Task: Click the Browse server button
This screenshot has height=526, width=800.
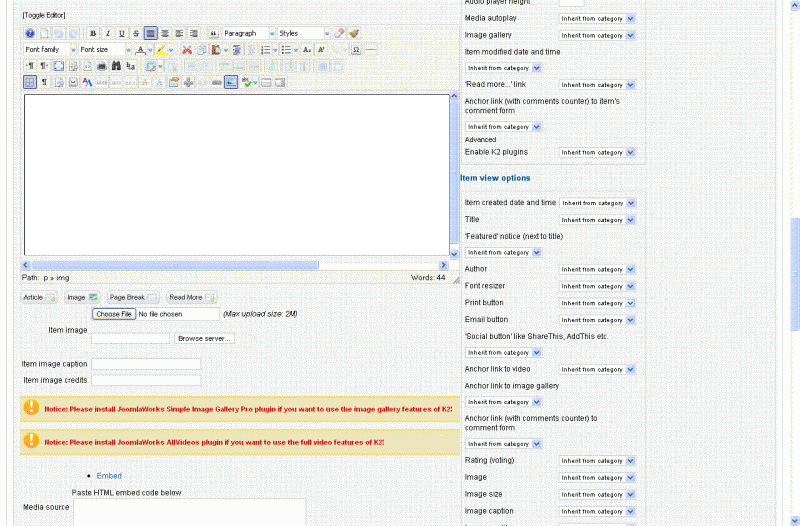Action: 204,339
